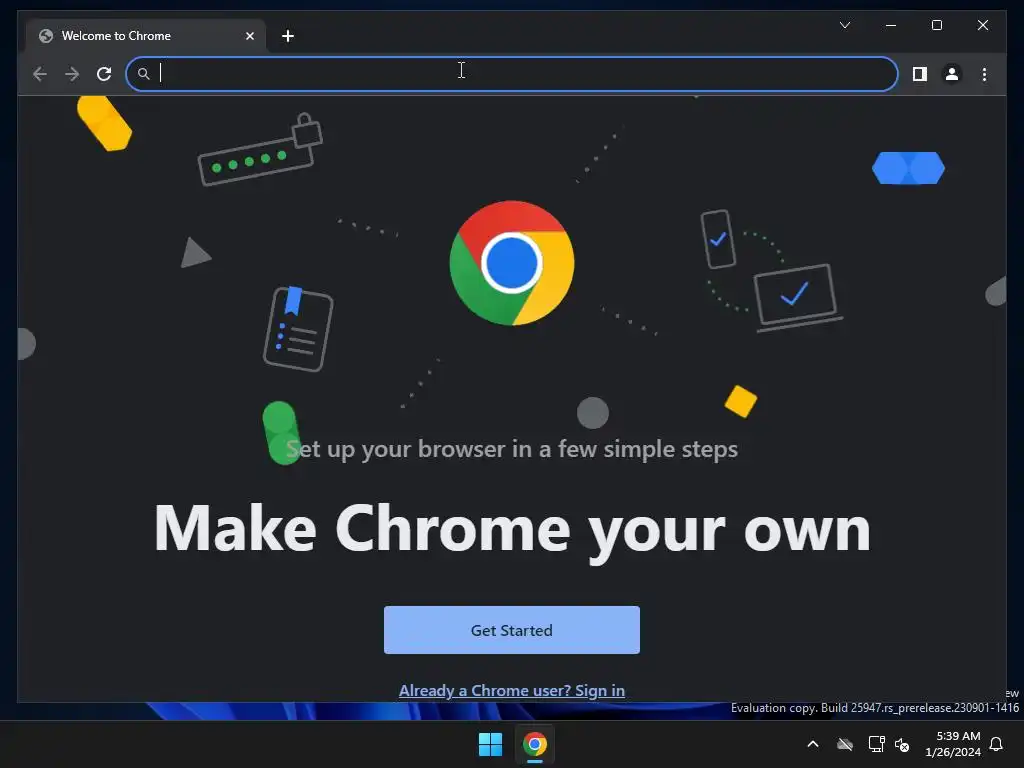Click the muted volume tray icon
Image resolution: width=1024 pixels, height=768 pixels.
click(902, 744)
